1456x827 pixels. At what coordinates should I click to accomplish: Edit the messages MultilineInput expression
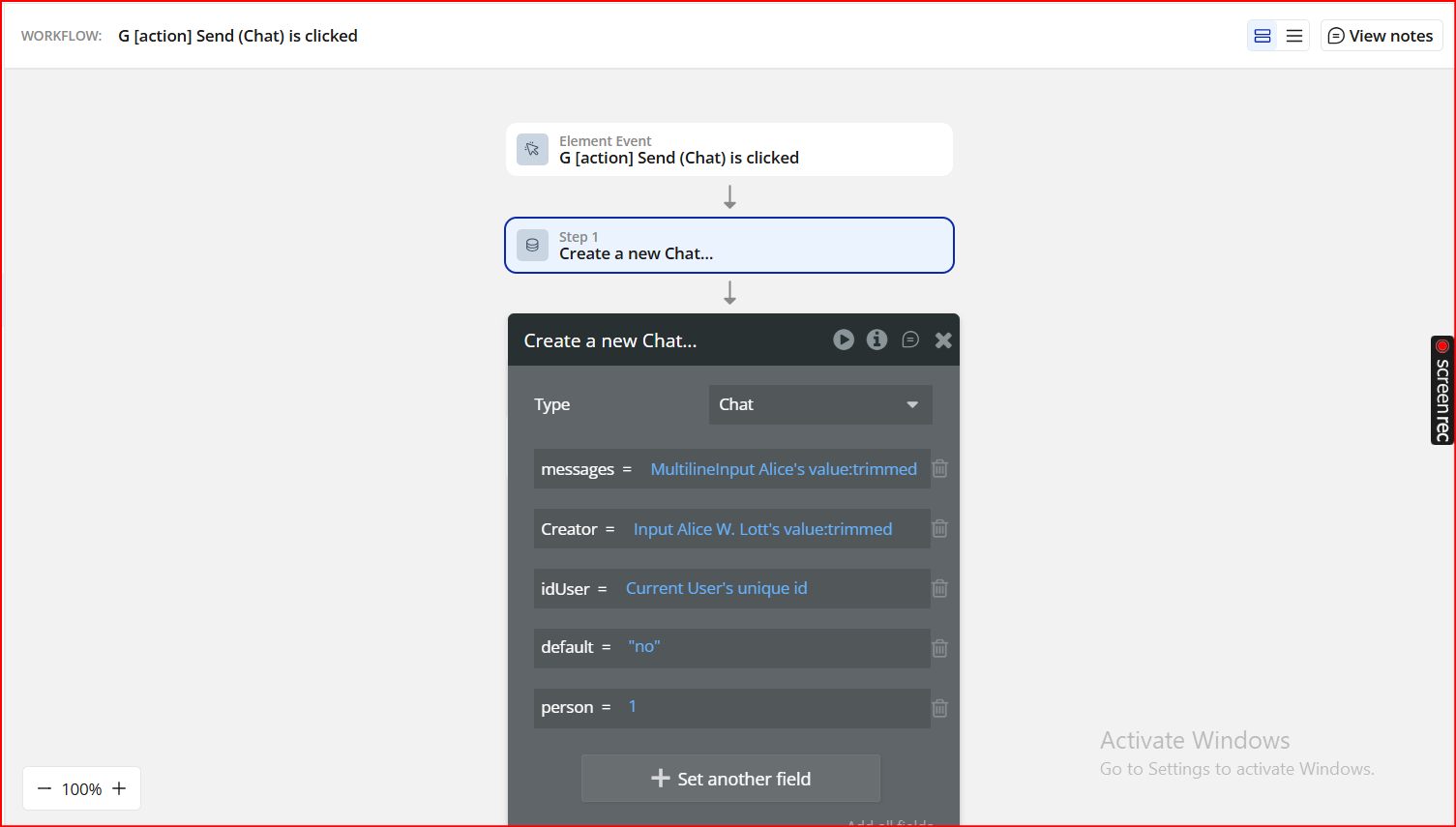coord(783,469)
